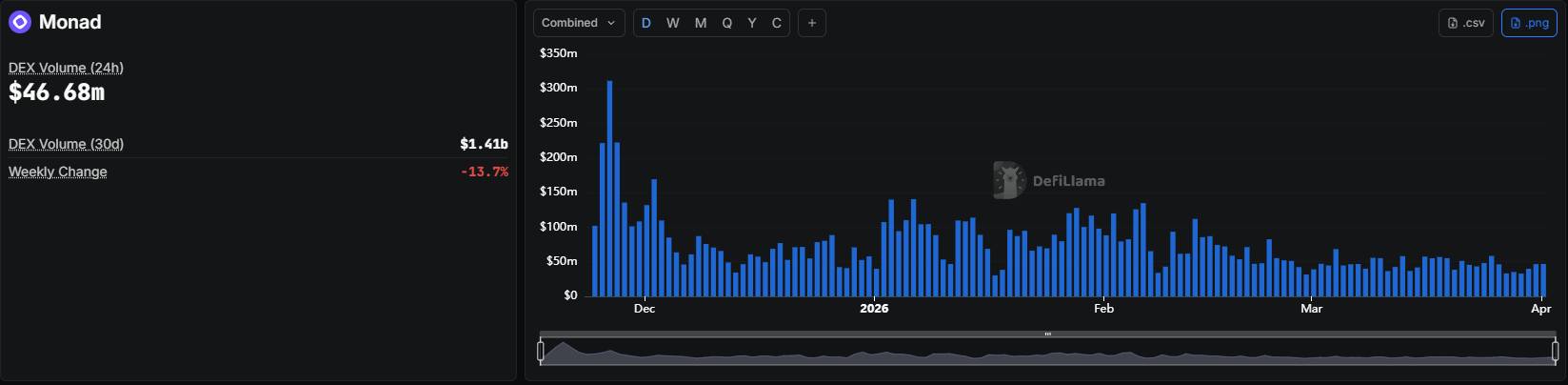Click the DEX Volume (24h) label
Image resolution: width=1568 pixels, height=385 pixels.
tap(66, 68)
